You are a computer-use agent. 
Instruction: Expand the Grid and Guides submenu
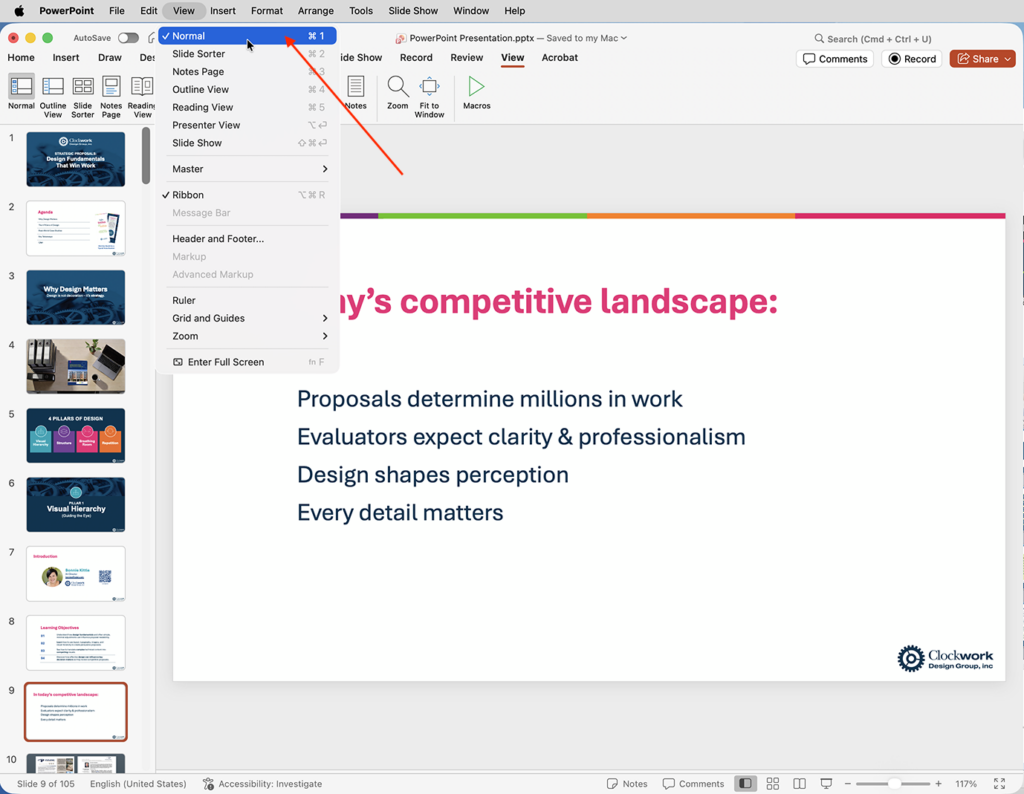pos(248,318)
